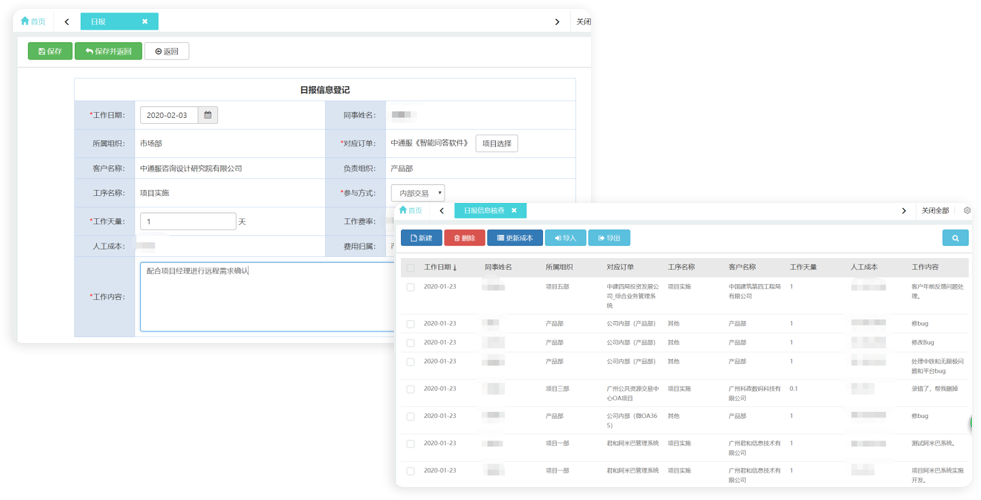Click the calendar icon beside 工作日期
This screenshot has width=981, height=500.
click(208, 115)
